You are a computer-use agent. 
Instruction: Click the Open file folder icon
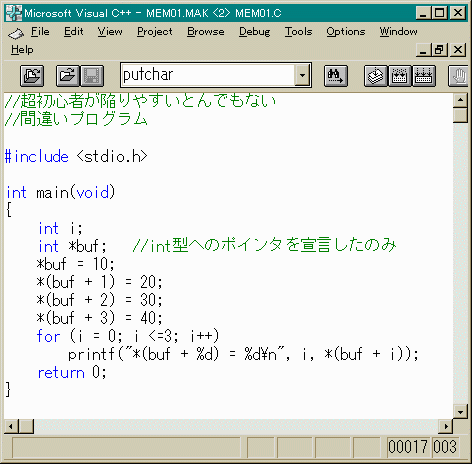coord(68,76)
